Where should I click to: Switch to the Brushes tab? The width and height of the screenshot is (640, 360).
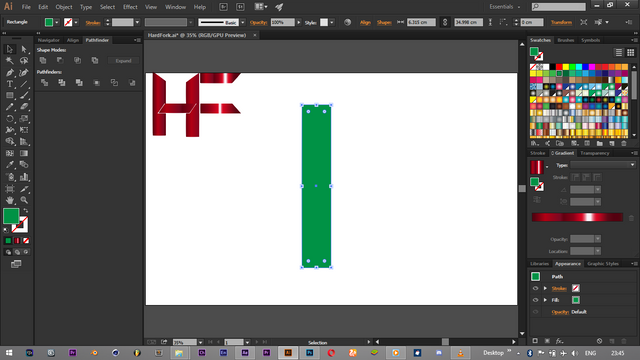(x=566, y=40)
